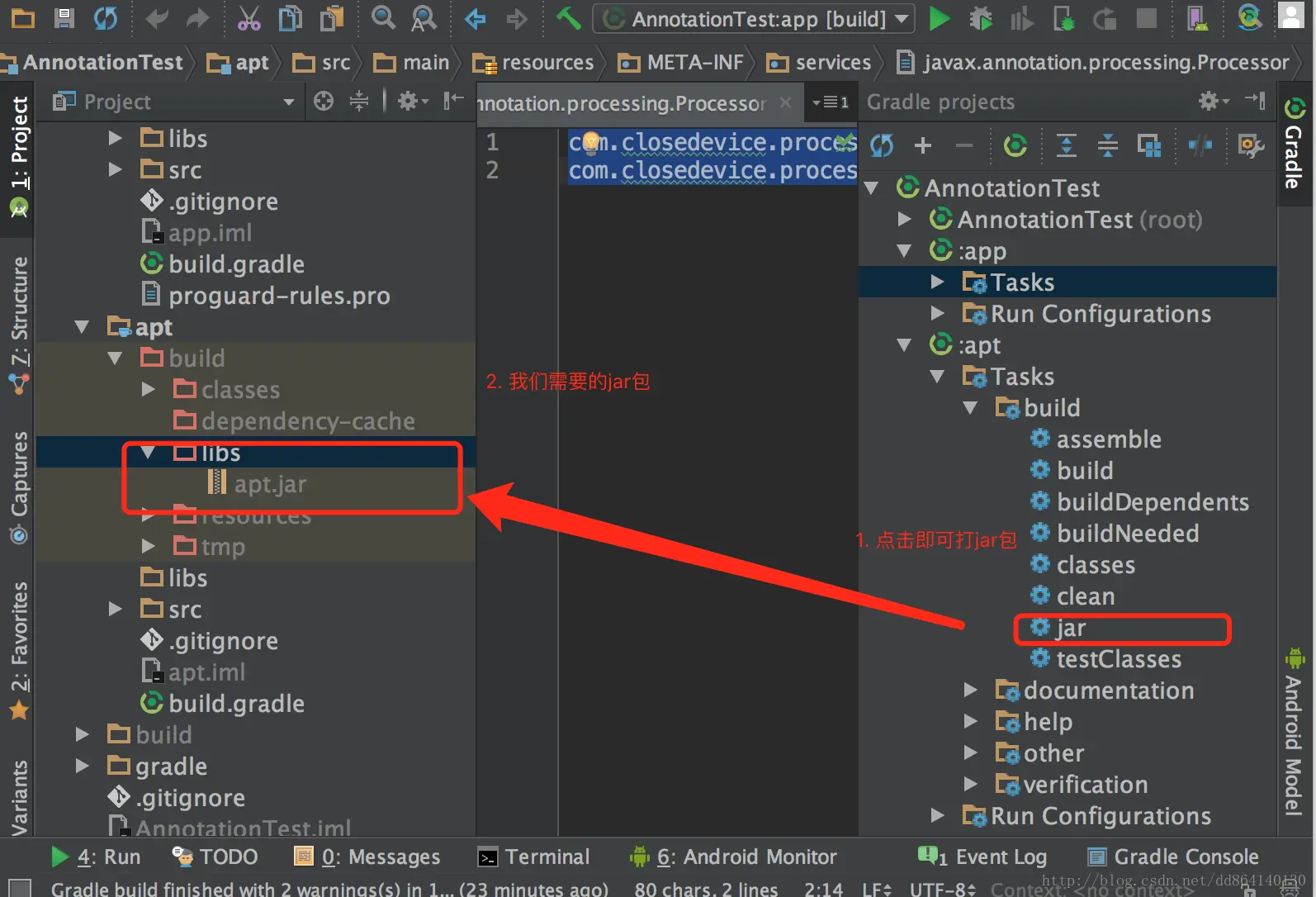Run the app with the green Run button
This screenshot has height=897, width=1316.
pos(939,18)
